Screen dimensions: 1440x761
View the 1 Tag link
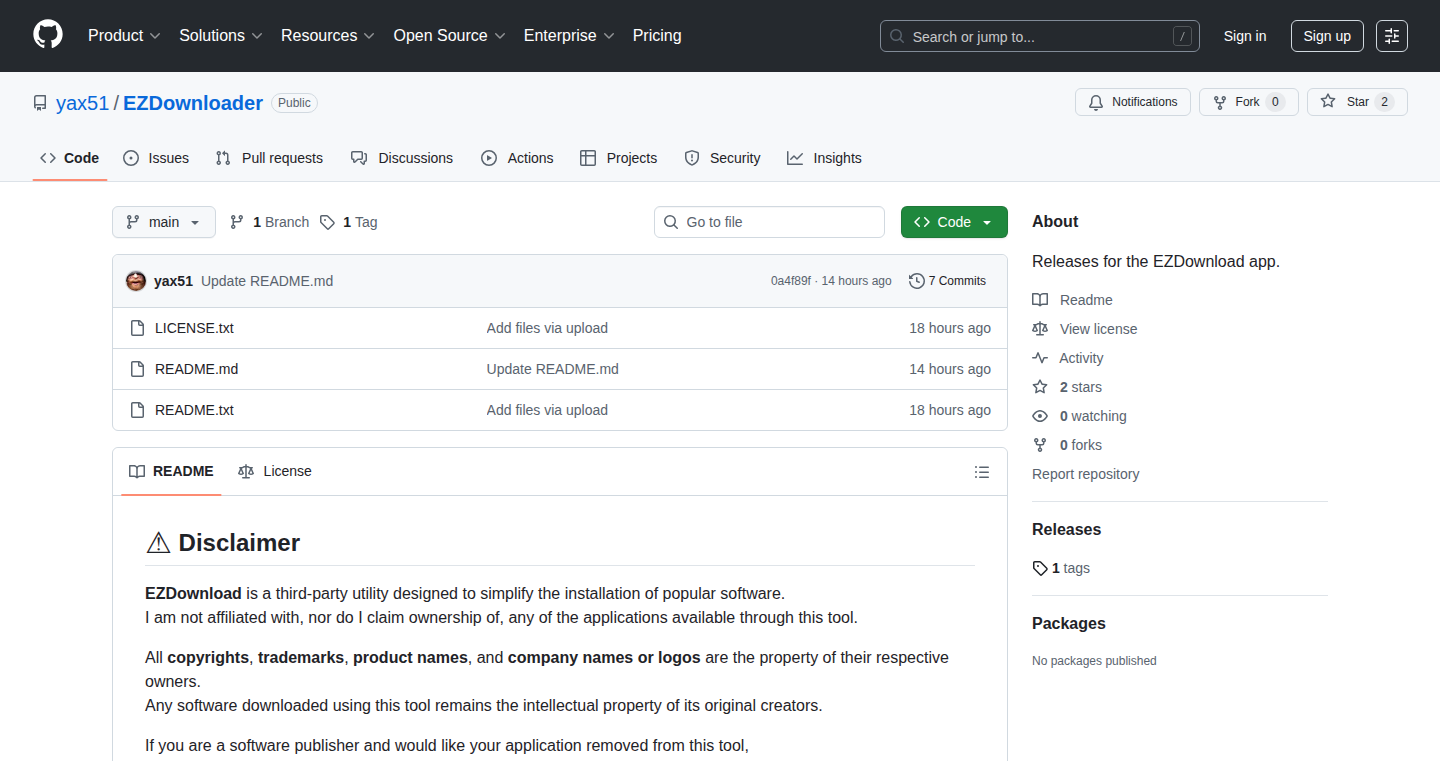coord(348,222)
